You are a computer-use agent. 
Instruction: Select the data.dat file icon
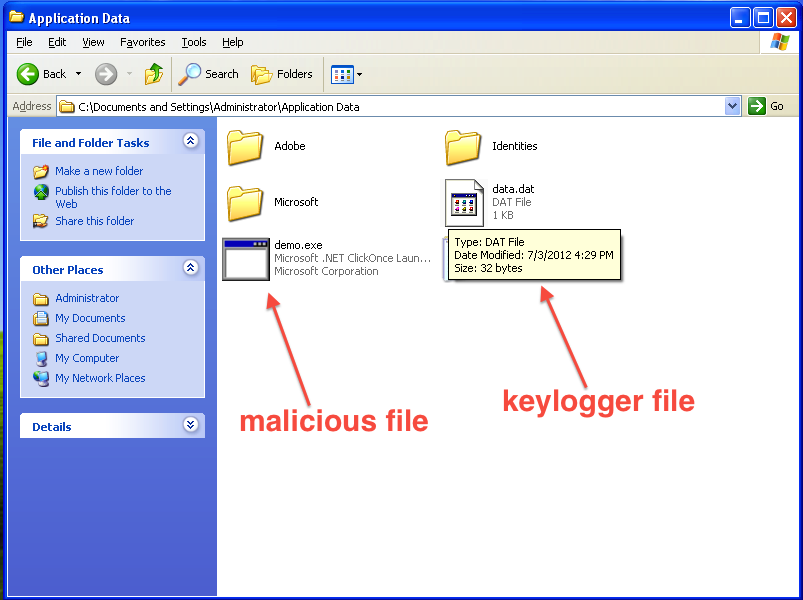(462, 202)
